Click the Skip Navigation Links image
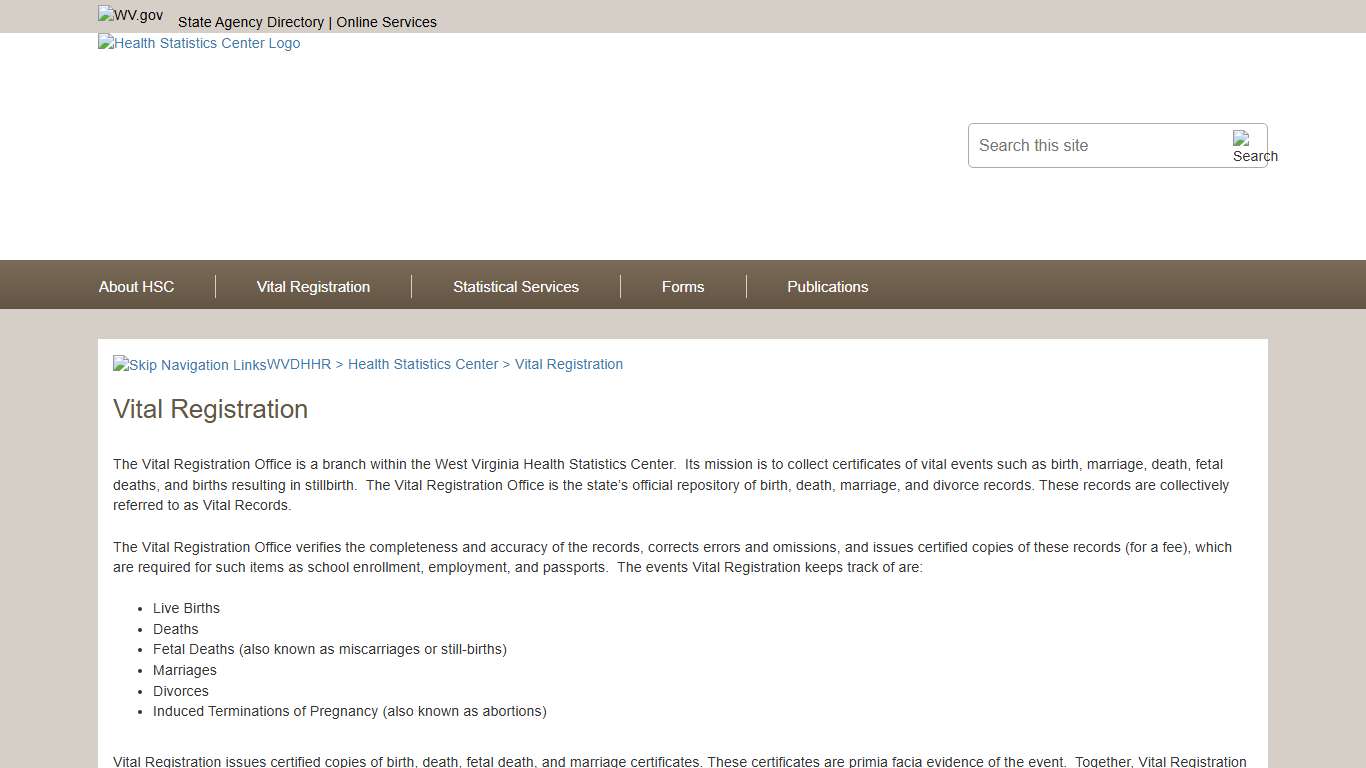1366x768 pixels. [x=190, y=365]
